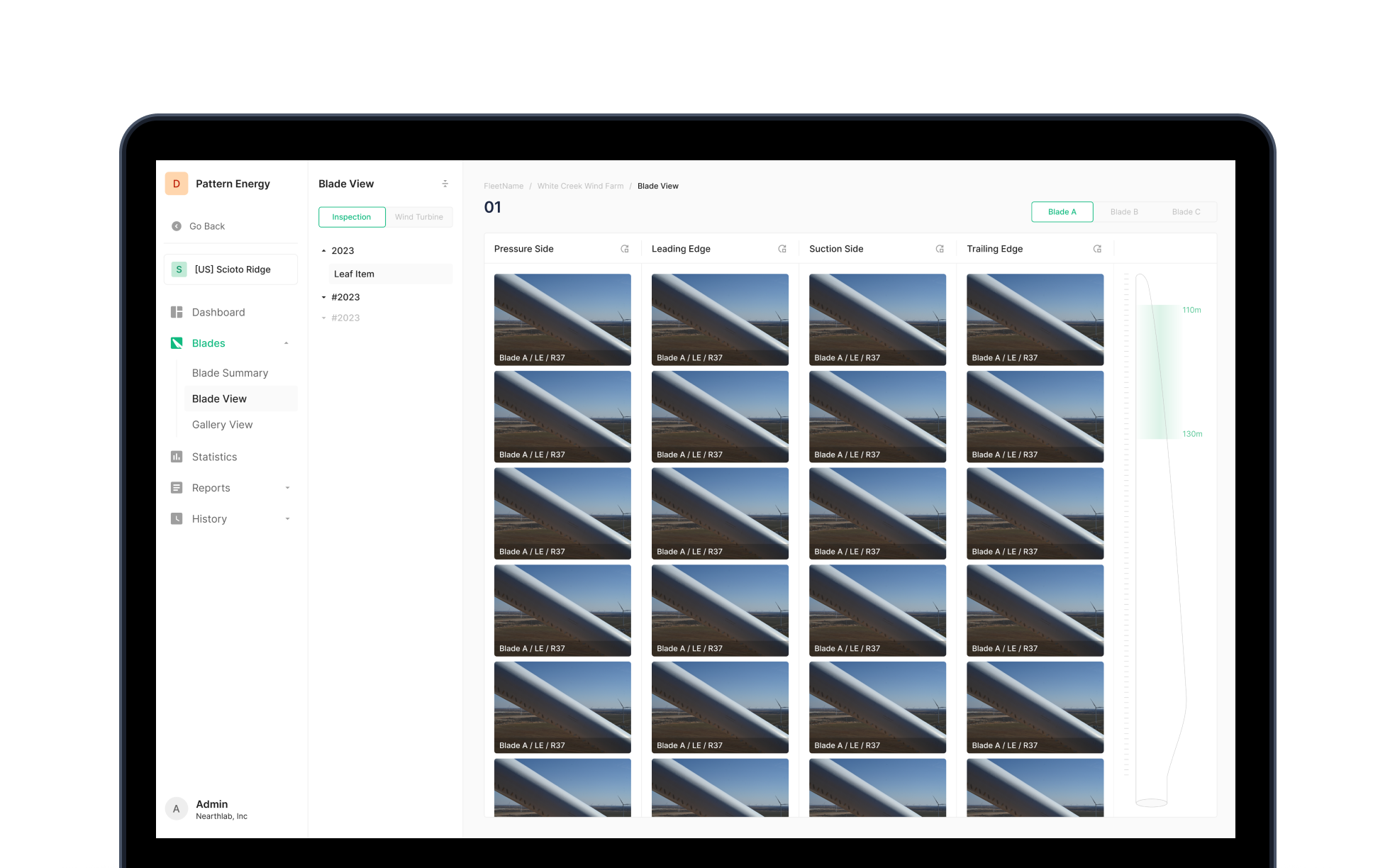Click the Reports document icon
The height and width of the screenshot is (868, 1390).
177,488
